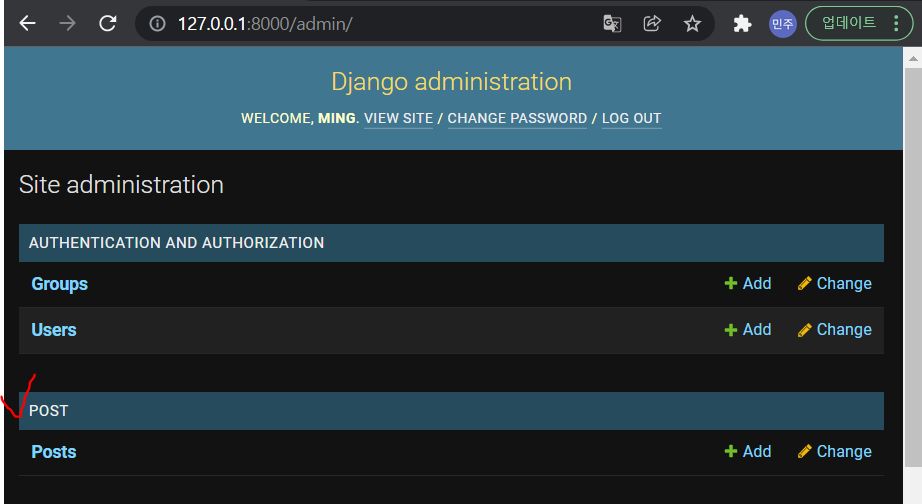Change existing Posts
This screenshot has width=922, height=504.
coord(834,451)
